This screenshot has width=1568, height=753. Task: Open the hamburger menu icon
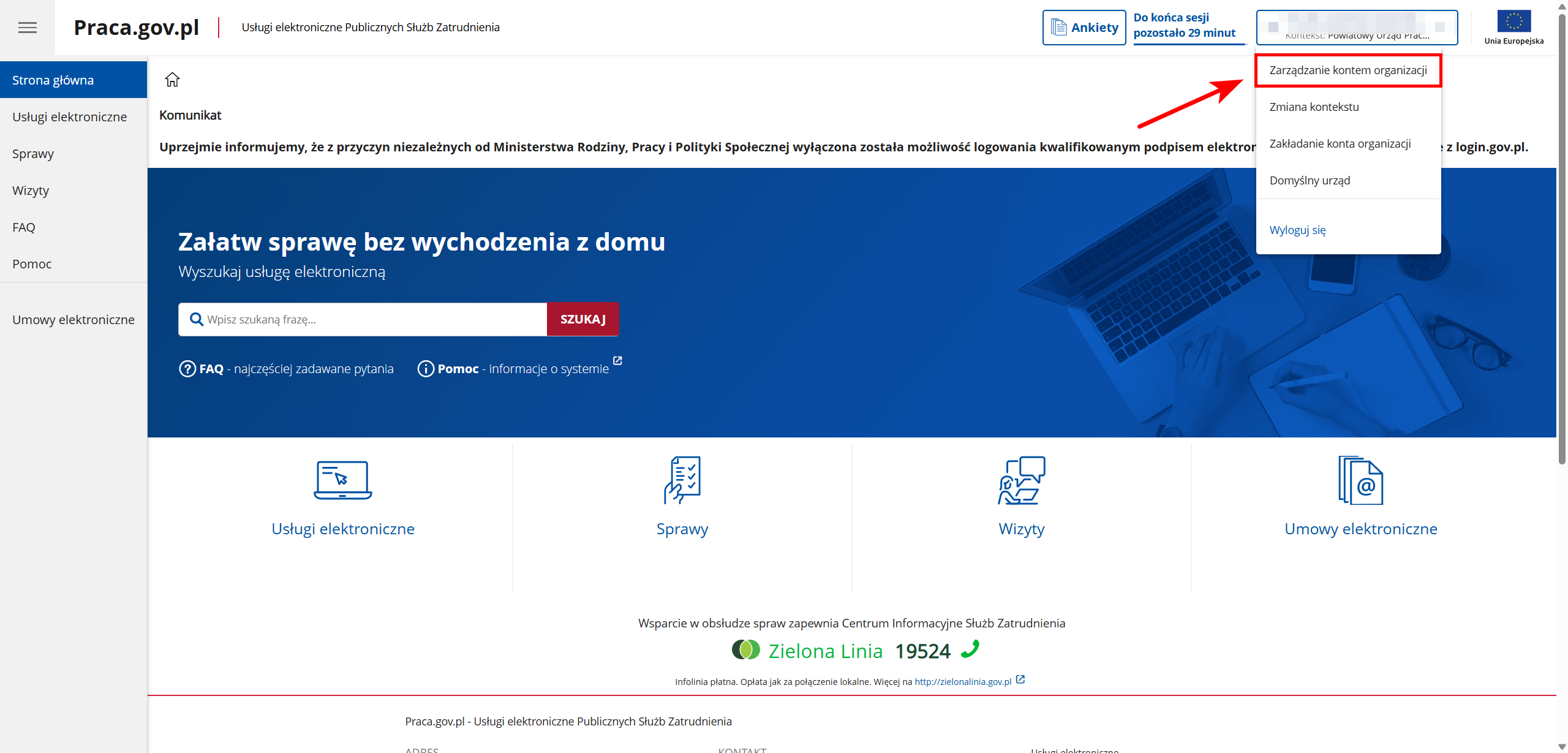click(x=28, y=28)
